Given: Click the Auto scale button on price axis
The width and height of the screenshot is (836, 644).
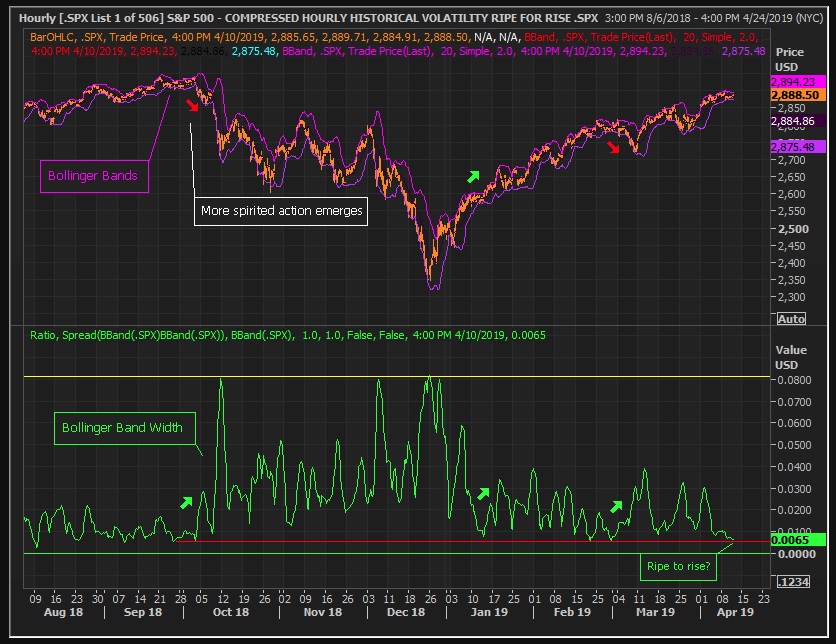Looking at the screenshot, I should [x=791, y=318].
